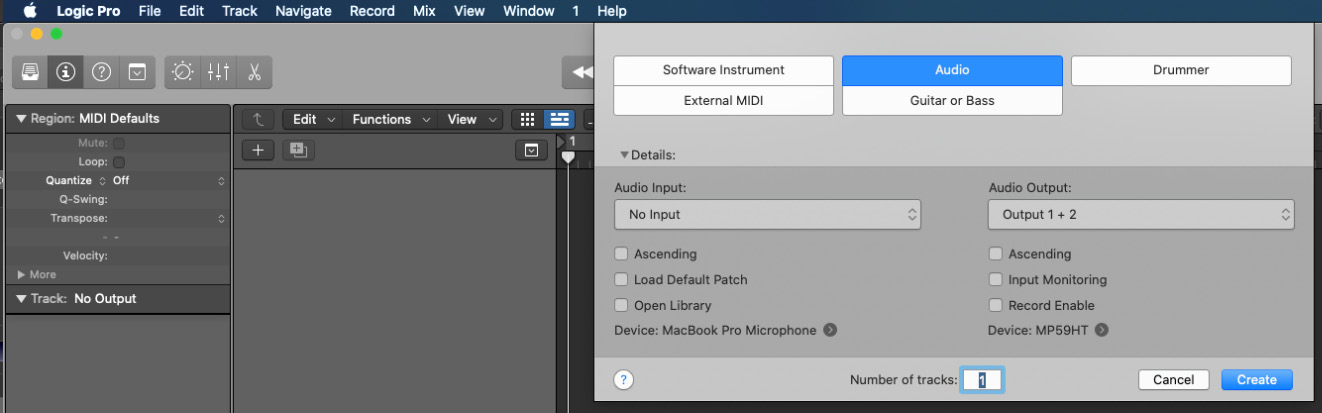Open the Library panel icon
The width and height of the screenshot is (1322, 413).
tap(32, 72)
